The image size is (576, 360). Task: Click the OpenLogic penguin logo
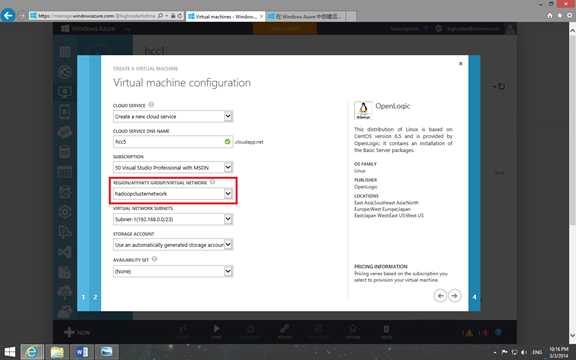pyautogui.click(x=363, y=110)
